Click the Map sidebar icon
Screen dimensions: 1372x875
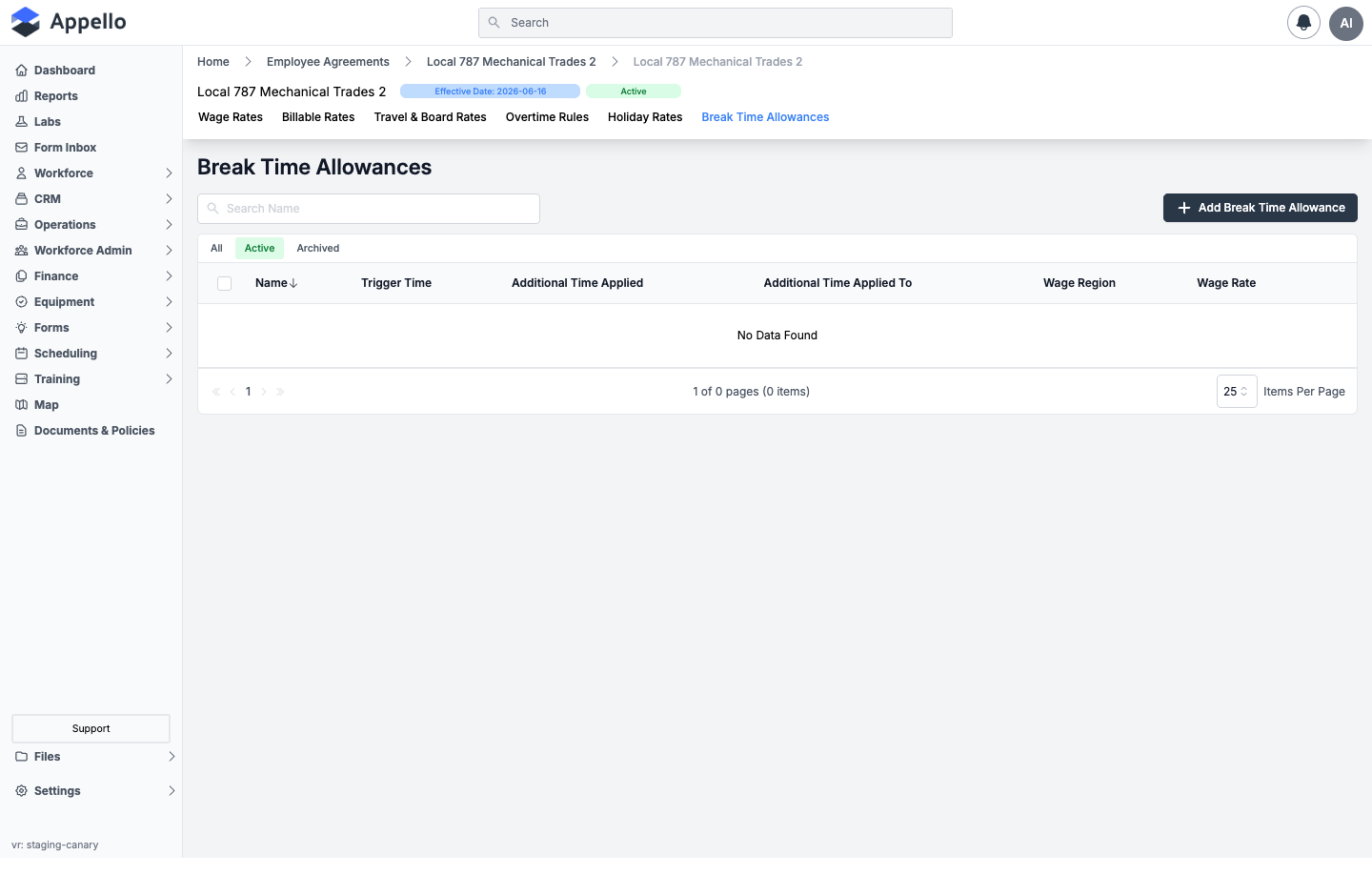coord(21,405)
